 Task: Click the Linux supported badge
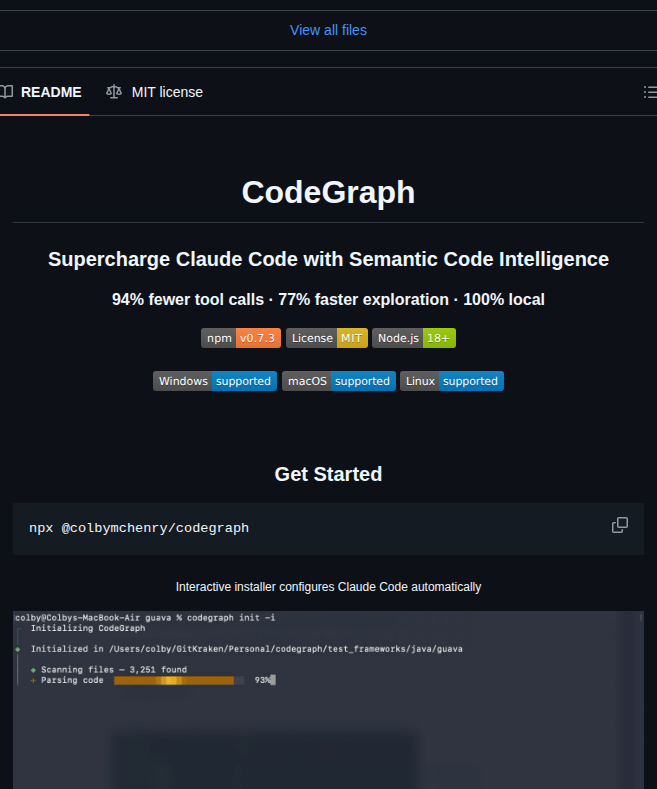point(452,381)
